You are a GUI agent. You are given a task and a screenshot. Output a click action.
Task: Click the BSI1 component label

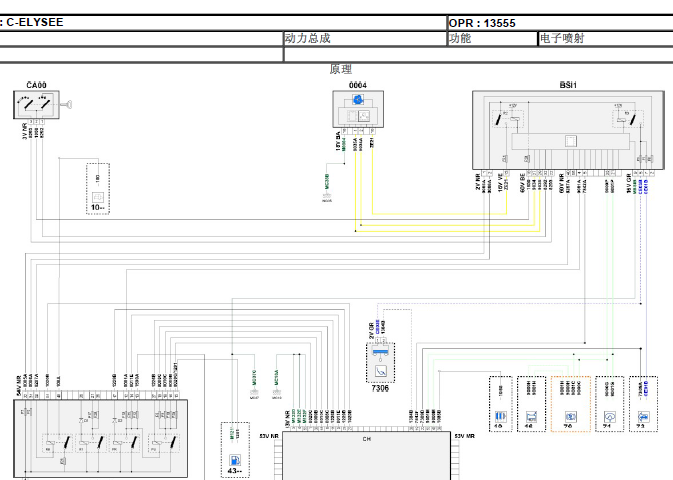tap(568, 85)
